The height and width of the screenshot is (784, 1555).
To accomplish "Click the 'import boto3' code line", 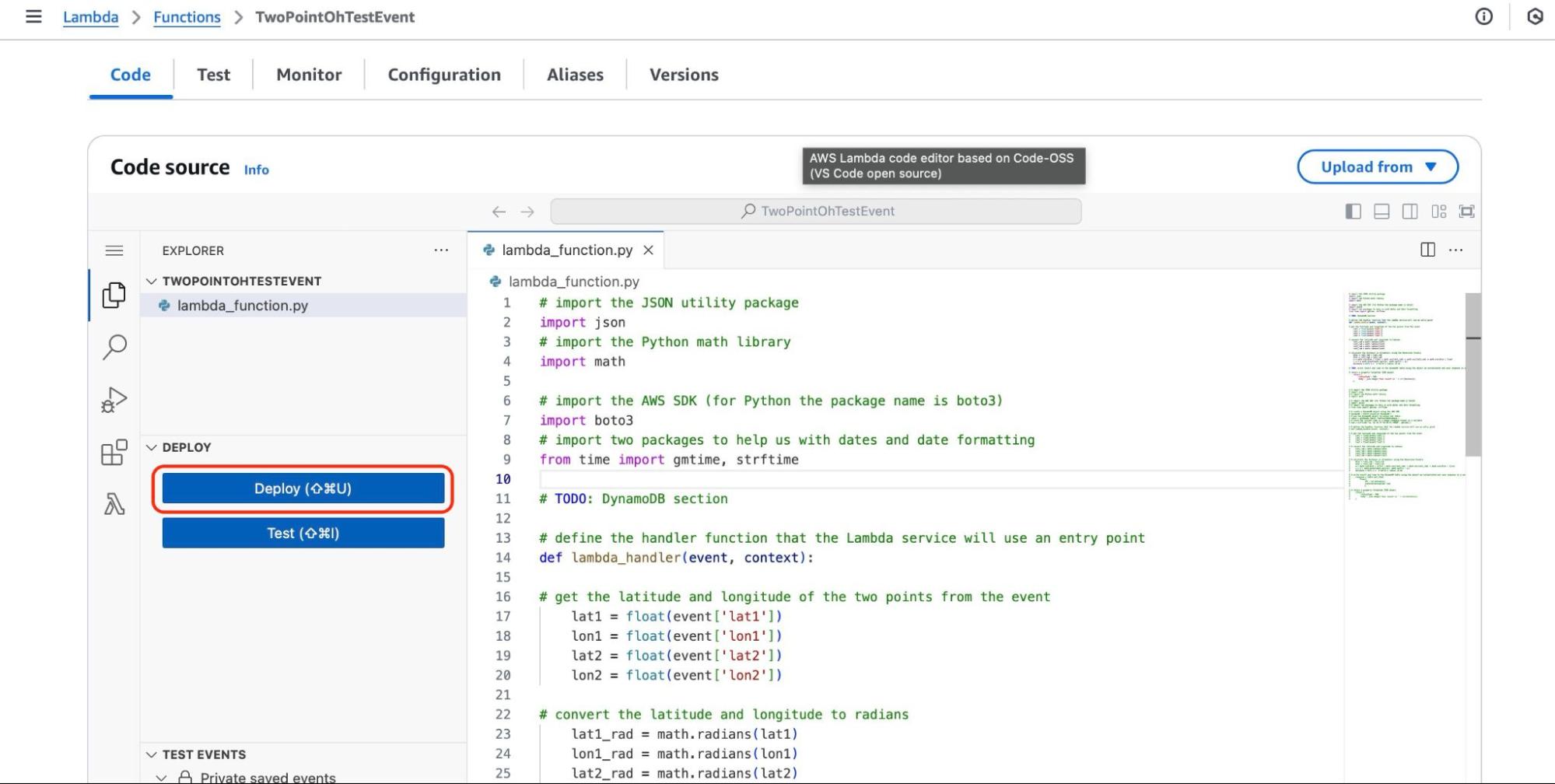I will pos(587,420).
